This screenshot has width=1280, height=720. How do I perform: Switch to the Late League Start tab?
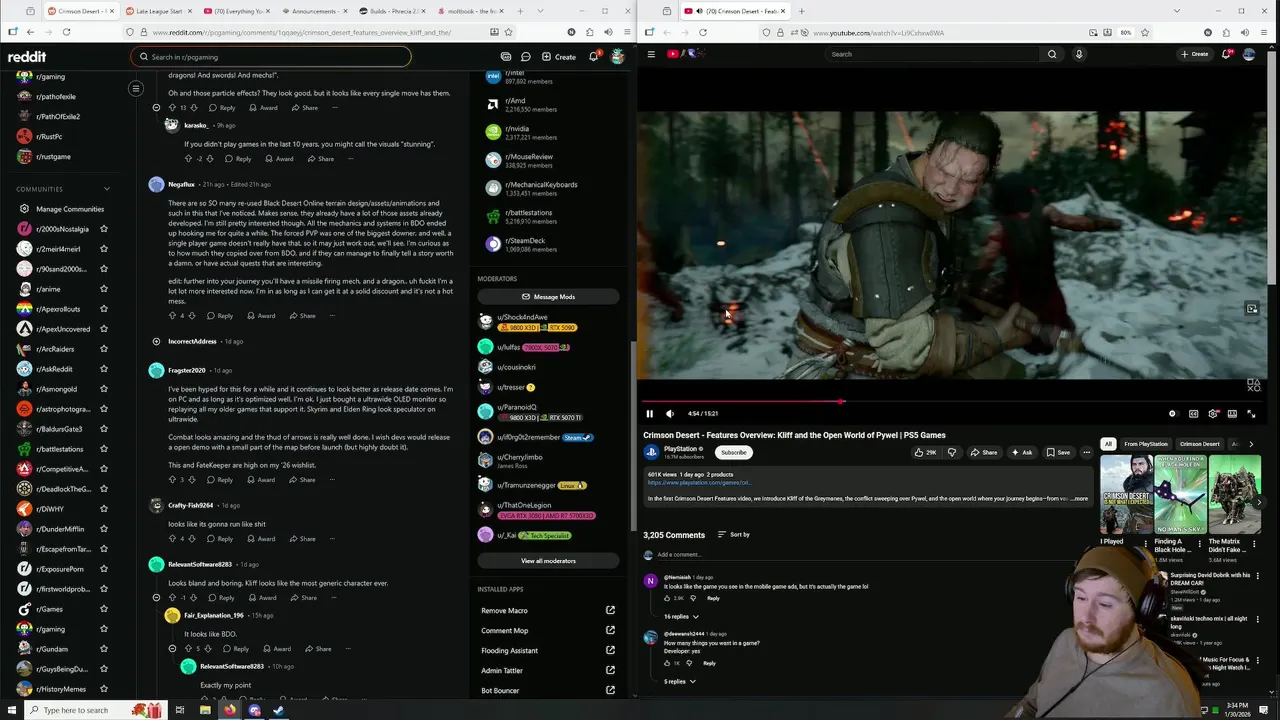point(161,11)
